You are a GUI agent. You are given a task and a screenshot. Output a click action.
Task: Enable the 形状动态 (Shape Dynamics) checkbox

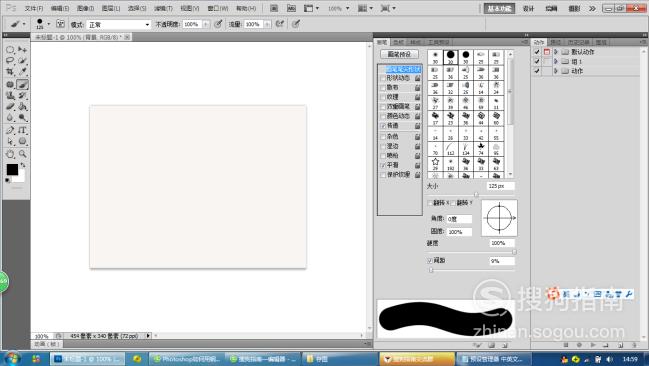pos(383,78)
